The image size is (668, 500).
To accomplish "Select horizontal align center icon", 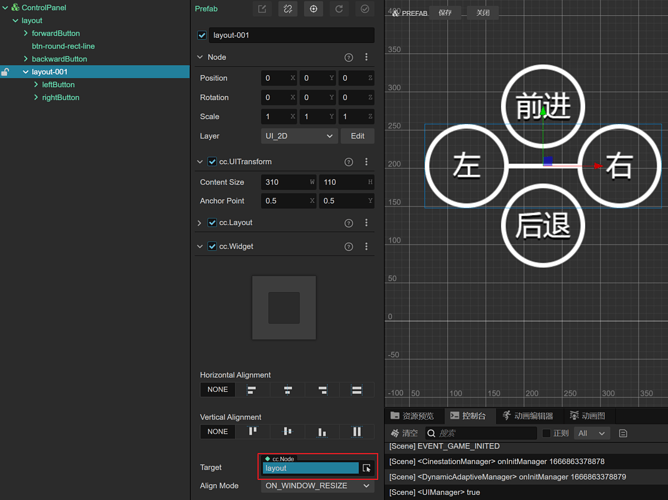I will click(288, 390).
